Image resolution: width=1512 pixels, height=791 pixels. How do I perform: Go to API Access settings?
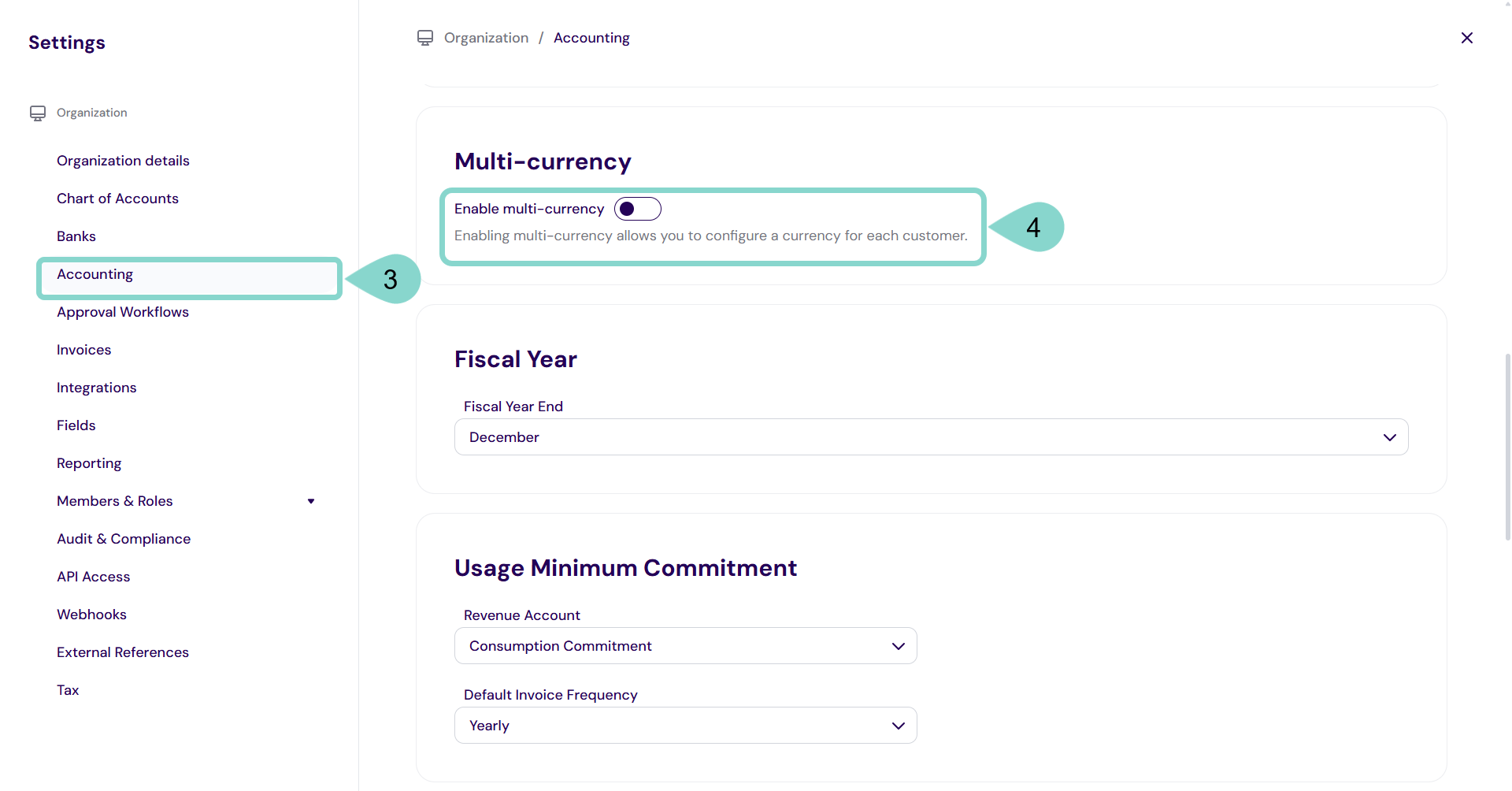(93, 577)
